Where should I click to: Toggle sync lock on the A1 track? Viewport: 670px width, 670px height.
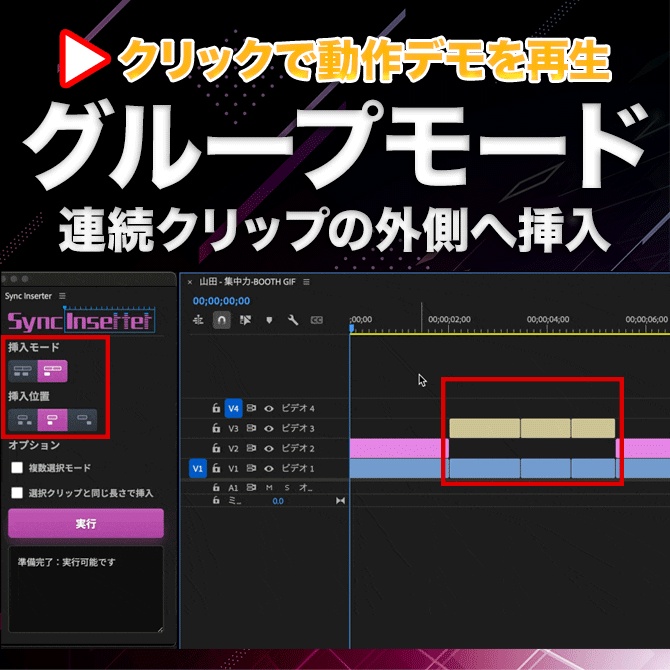251,487
